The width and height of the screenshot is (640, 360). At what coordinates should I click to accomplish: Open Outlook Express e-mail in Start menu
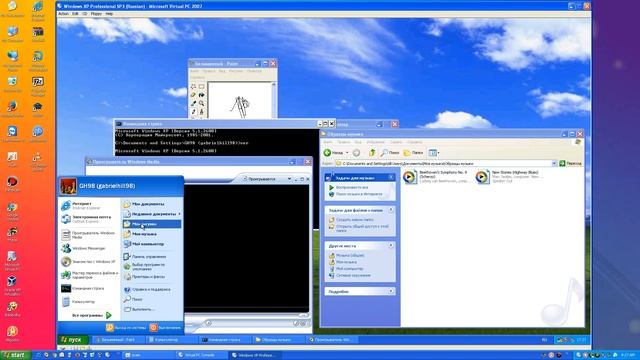89,219
